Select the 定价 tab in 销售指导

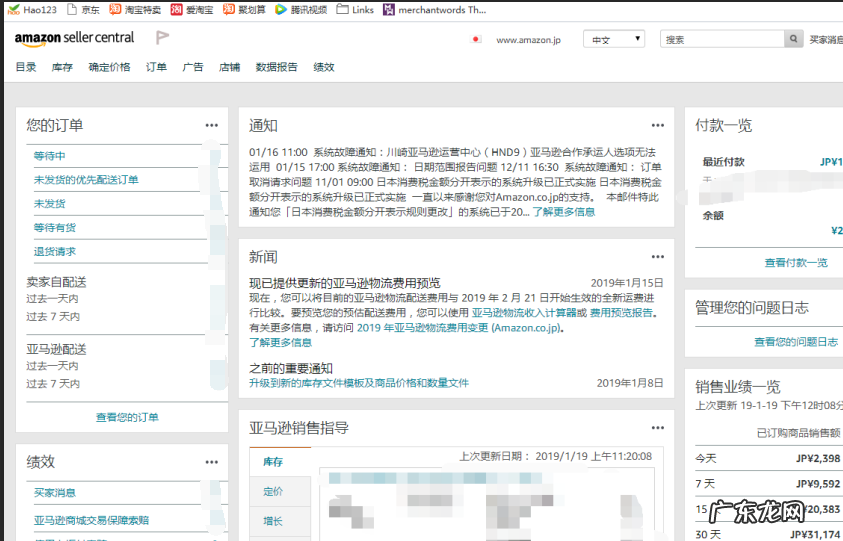coord(280,492)
